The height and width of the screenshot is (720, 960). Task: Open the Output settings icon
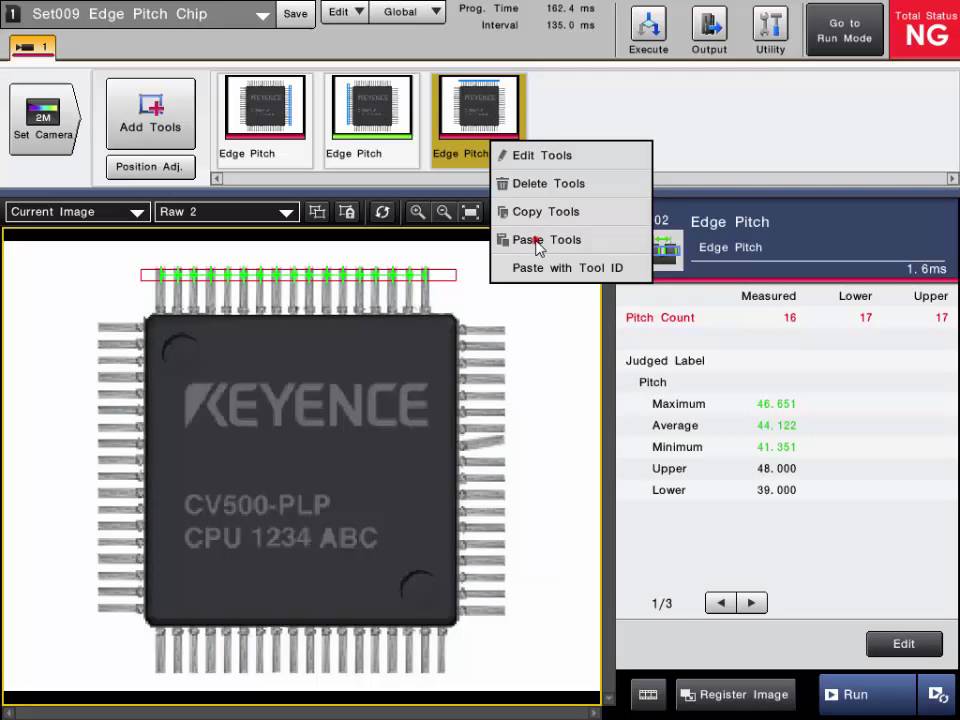click(x=709, y=29)
